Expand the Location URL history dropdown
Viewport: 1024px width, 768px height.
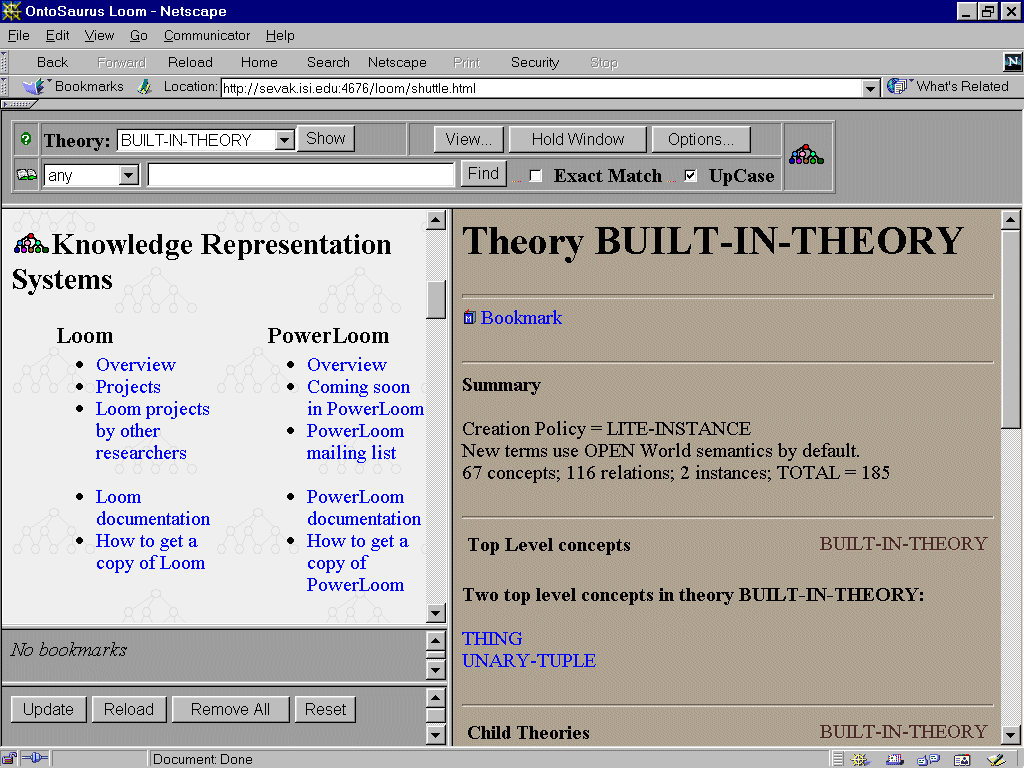point(870,88)
